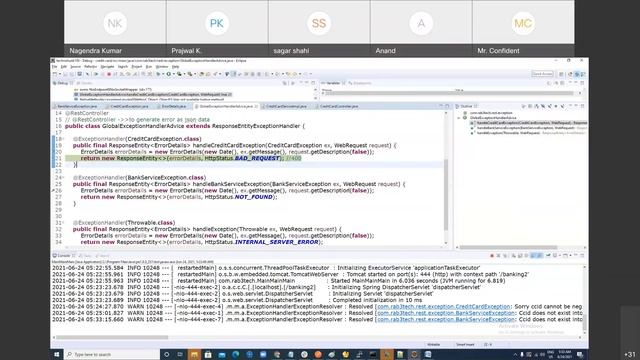This screenshot has height=360, width=640.
Task: Click the HttpStatus.NOT_FOUND text on line 27
Action: 239,197
